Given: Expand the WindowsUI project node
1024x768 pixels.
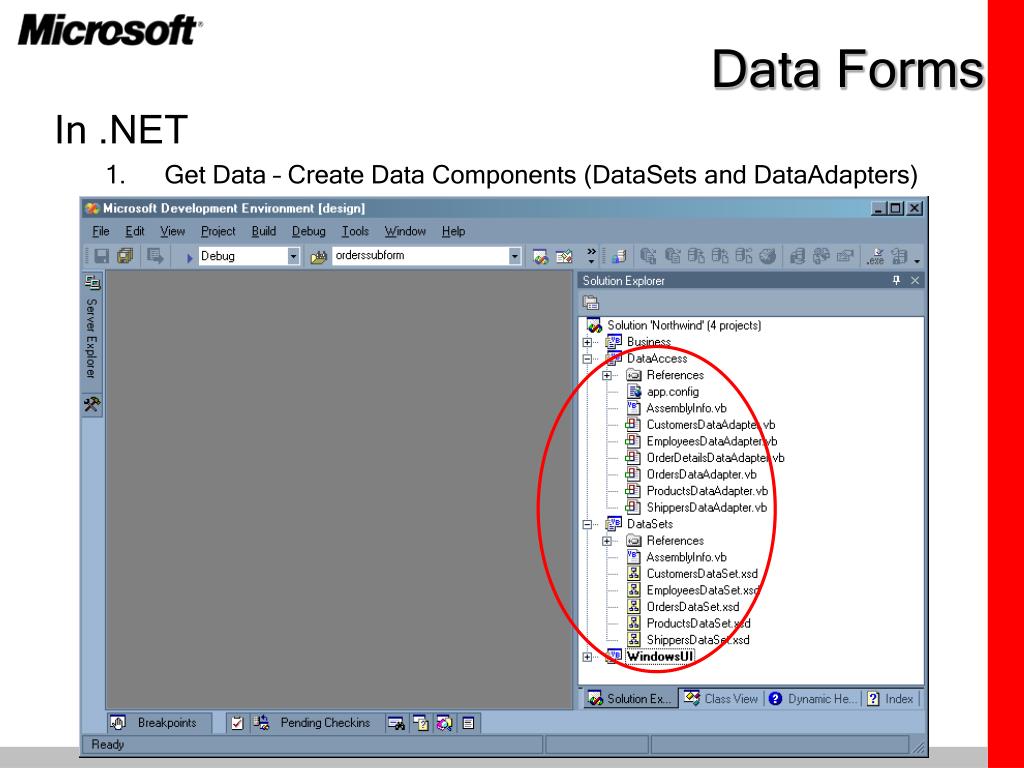Looking at the screenshot, I should (587, 657).
